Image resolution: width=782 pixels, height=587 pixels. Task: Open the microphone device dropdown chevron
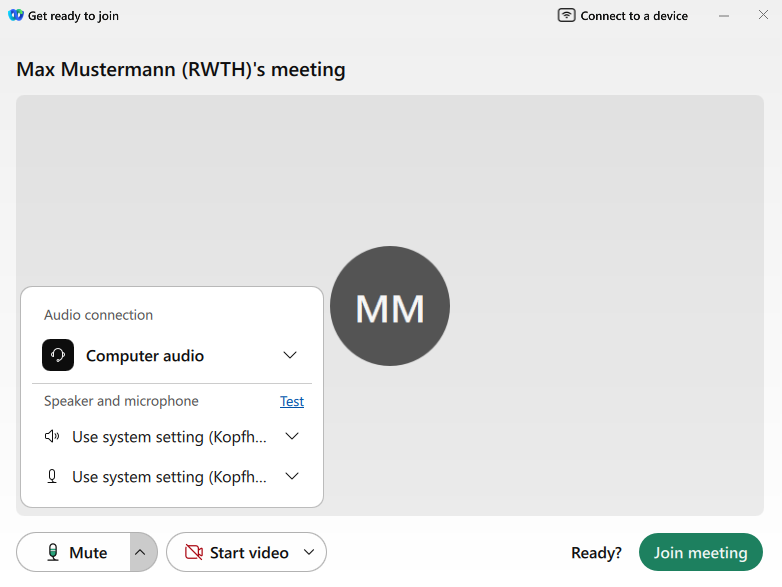tap(292, 477)
